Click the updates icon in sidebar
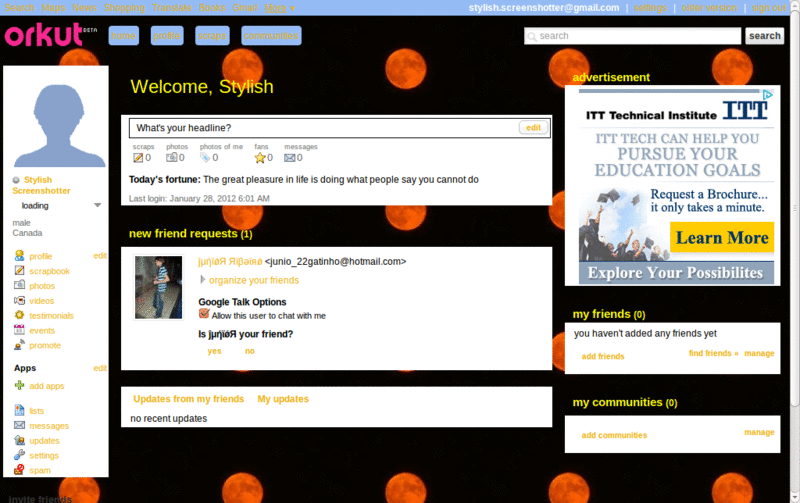The image size is (800, 503). [x=19, y=440]
